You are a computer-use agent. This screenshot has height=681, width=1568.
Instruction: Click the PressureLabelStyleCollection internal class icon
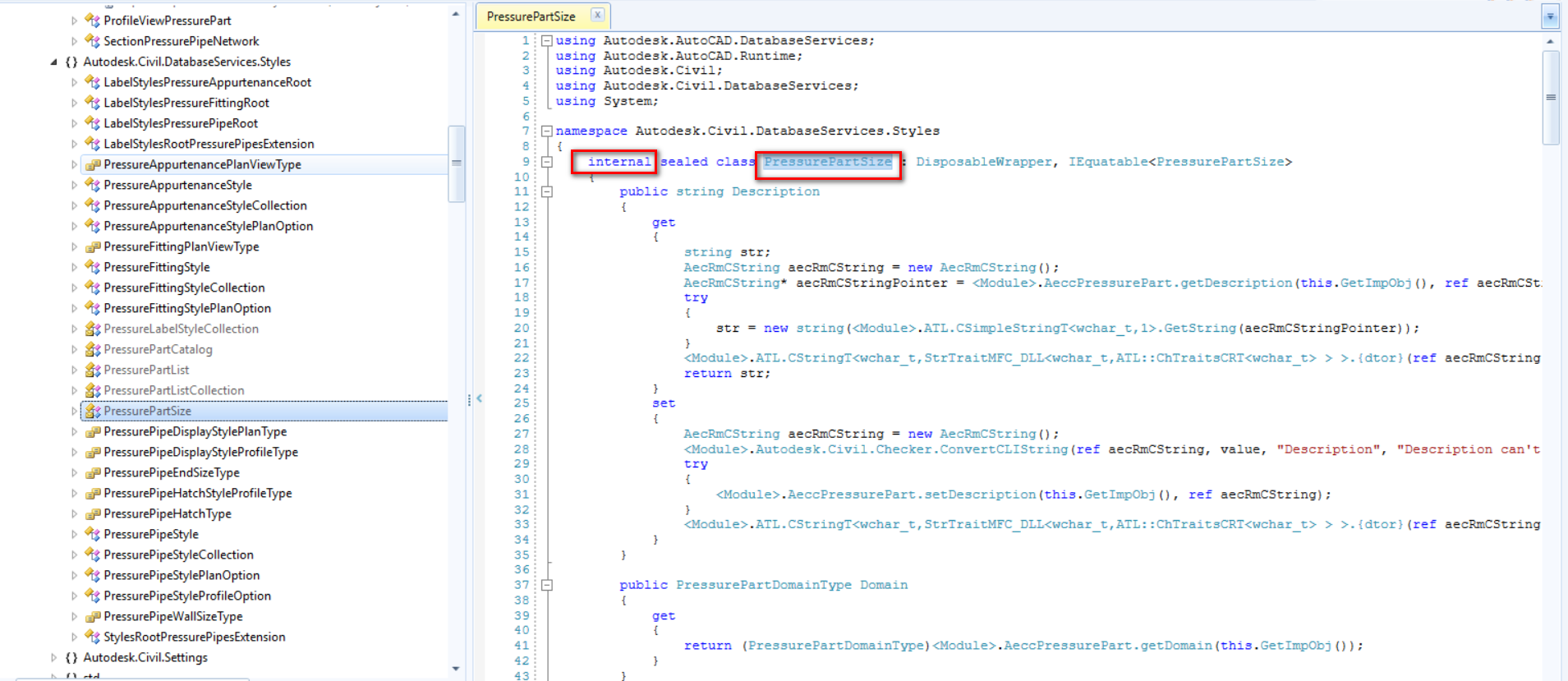coord(92,329)
